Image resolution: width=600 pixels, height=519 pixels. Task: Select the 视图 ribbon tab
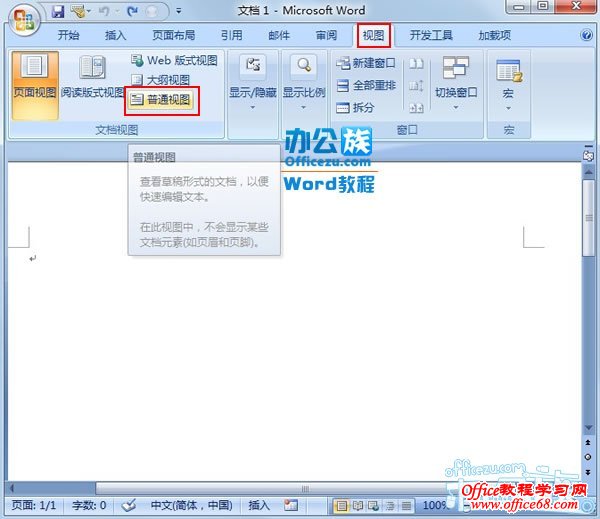[x=373, y=35]
